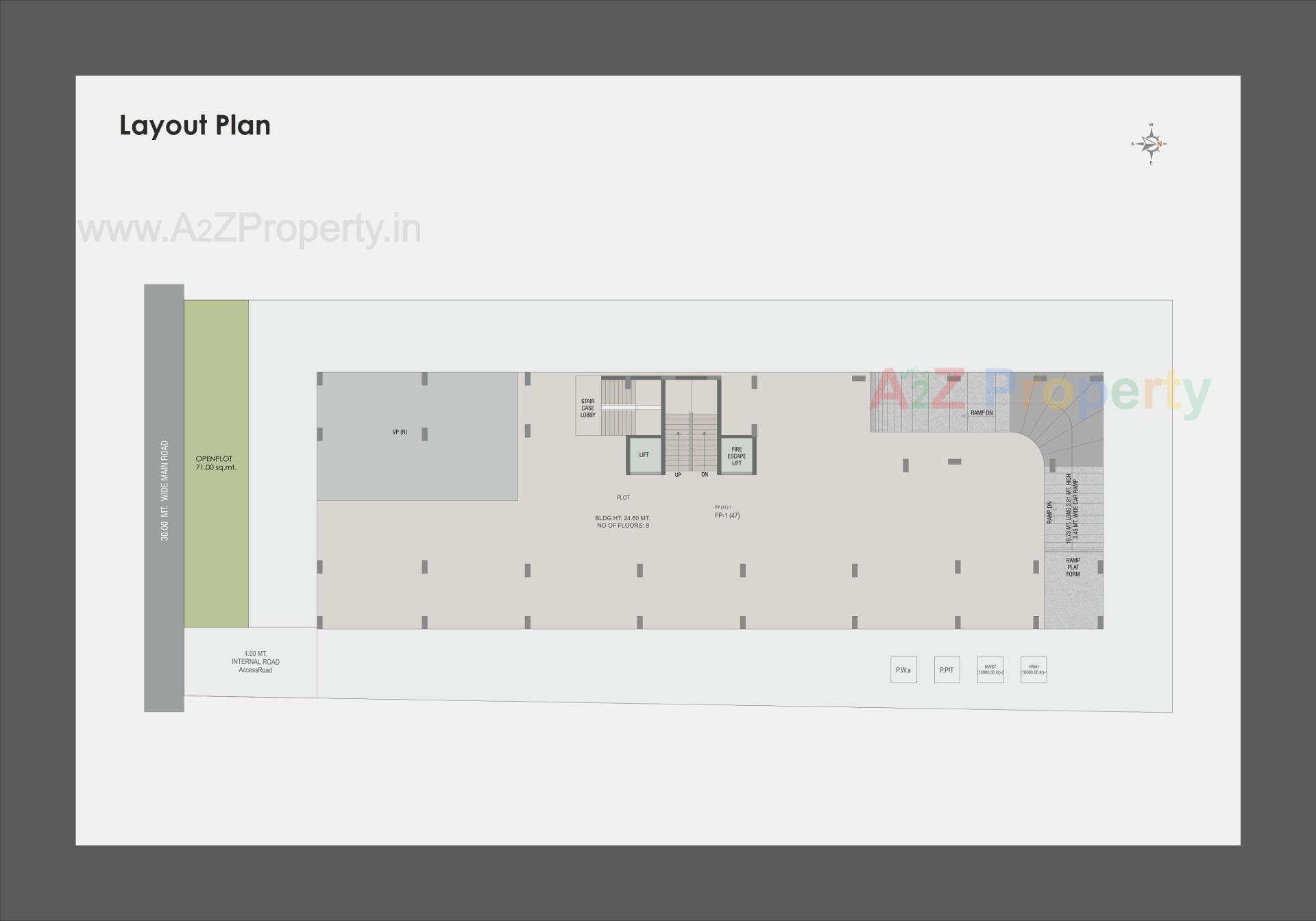Select the P.W.s legend box
Screen dimensions: 1316x921
[903, 670]
